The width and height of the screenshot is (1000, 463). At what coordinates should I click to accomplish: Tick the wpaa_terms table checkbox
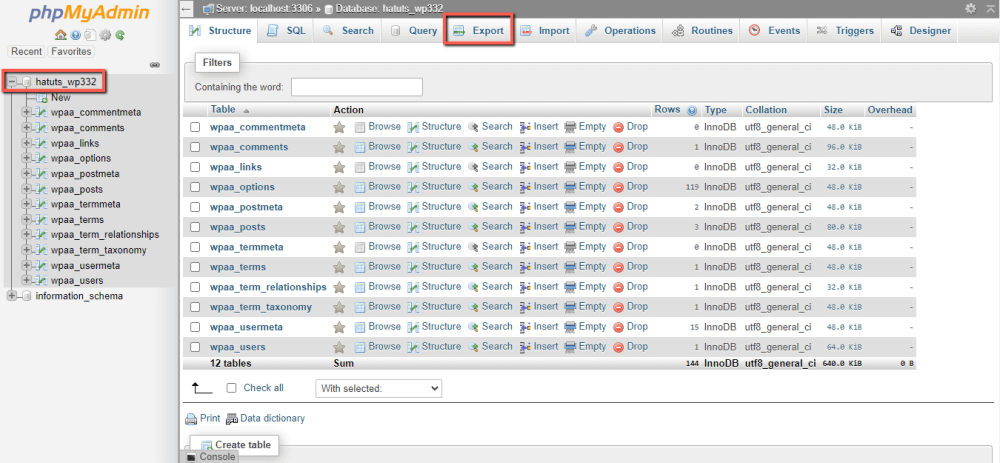coord(196,267)
